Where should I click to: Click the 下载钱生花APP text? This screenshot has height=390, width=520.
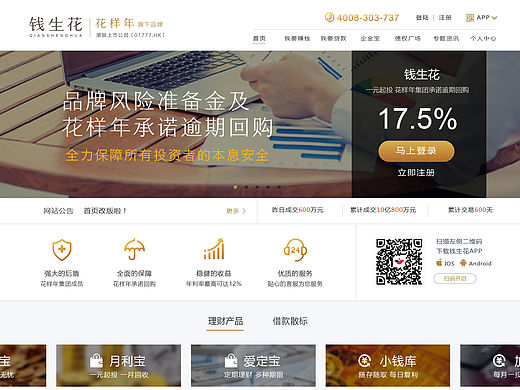pos(459,251)
